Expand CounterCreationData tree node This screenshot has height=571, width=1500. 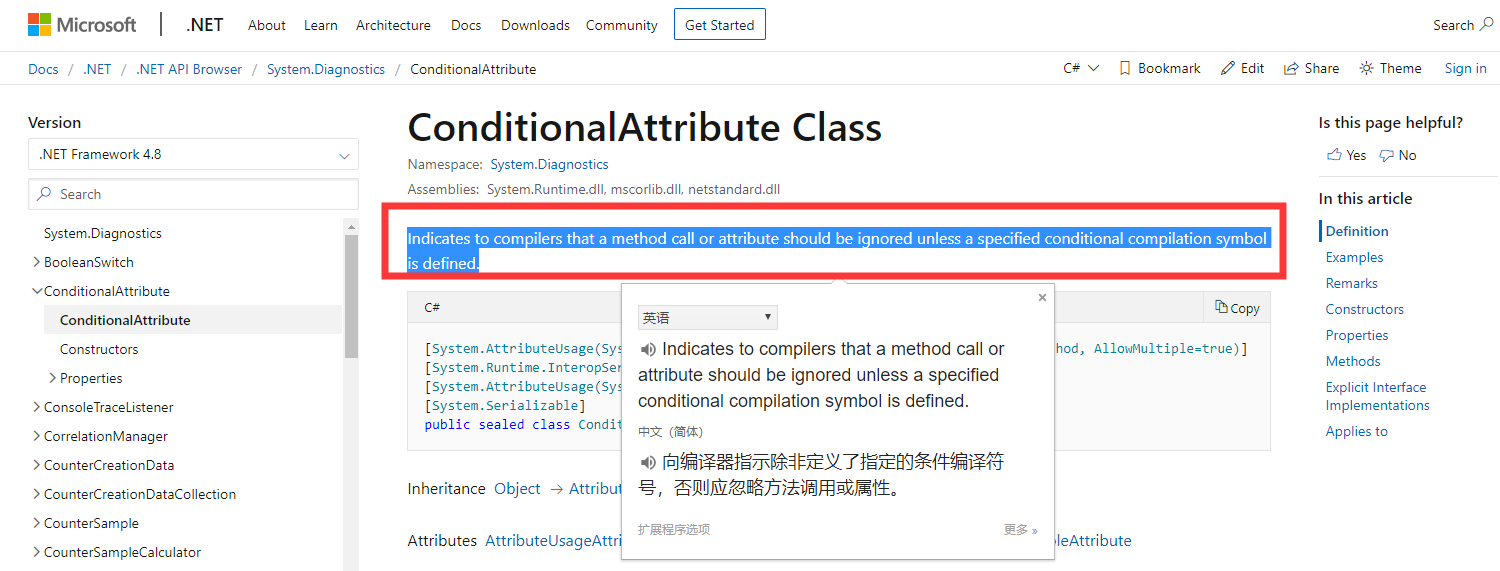[x=37, y=465]
